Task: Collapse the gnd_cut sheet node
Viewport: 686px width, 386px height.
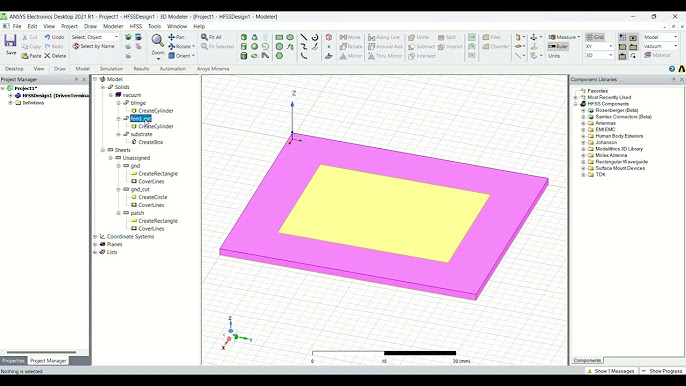Action: tap(119, 189)
